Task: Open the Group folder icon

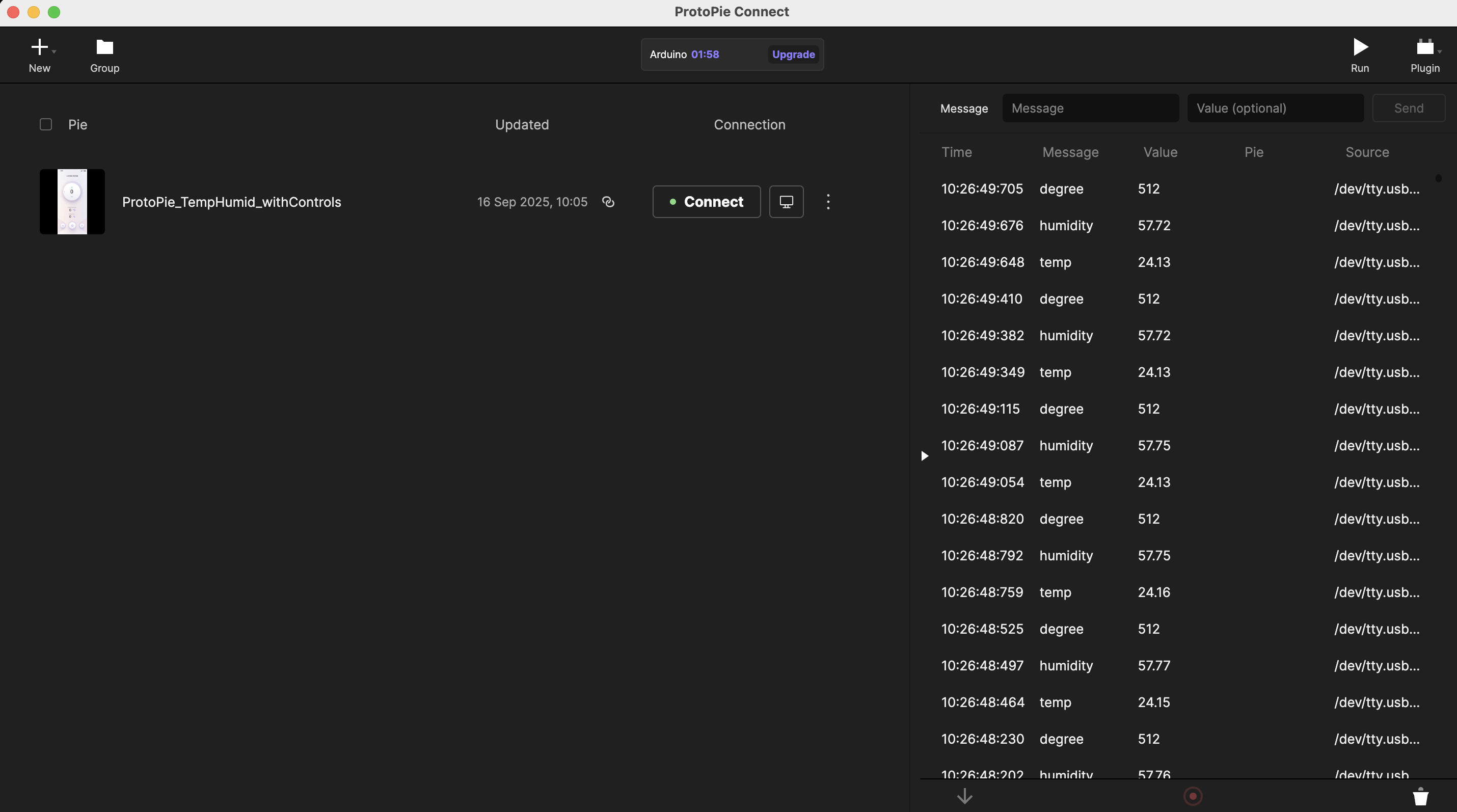Action: pyautogui.click(x=104, y=47)
